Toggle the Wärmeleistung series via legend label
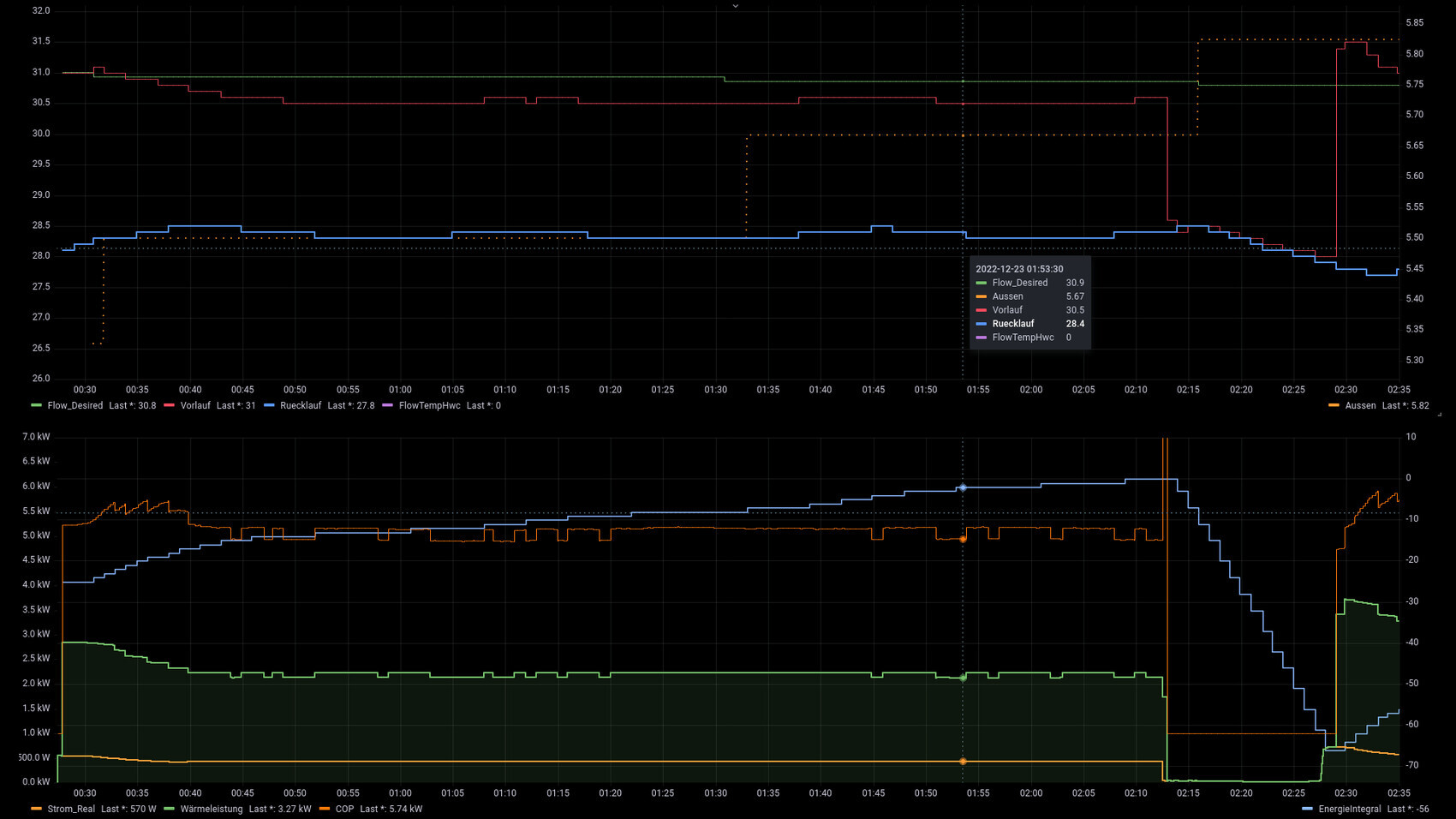1456x819 pixels. (x=211, y=809)
